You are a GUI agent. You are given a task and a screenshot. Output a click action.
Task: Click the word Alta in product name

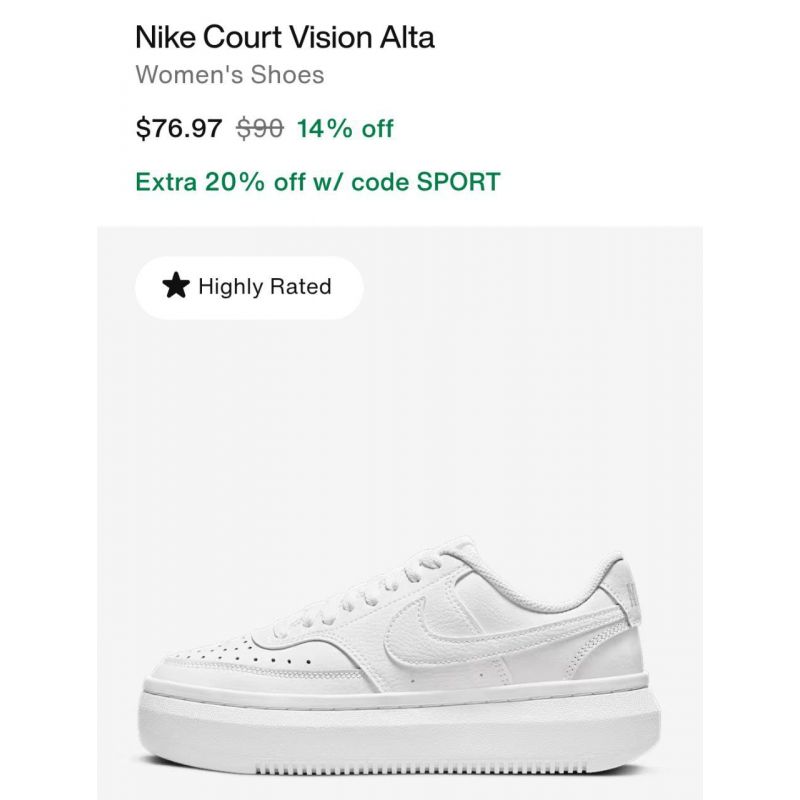[407, 37]
